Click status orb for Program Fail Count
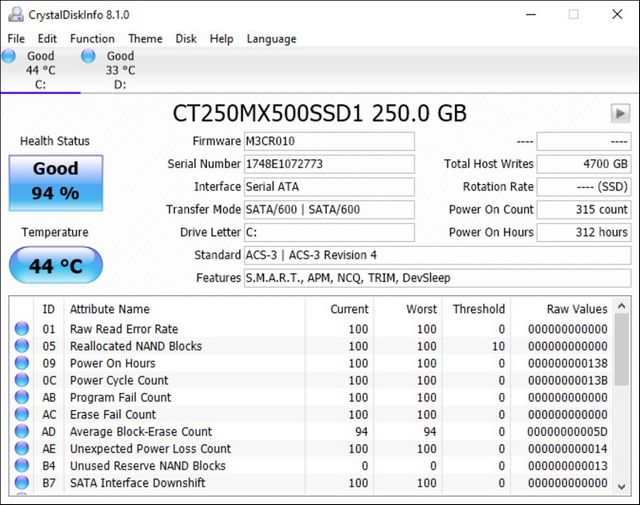Image resolution: width=640 pixels, height=505 pixels. click(x=22, y=397)
